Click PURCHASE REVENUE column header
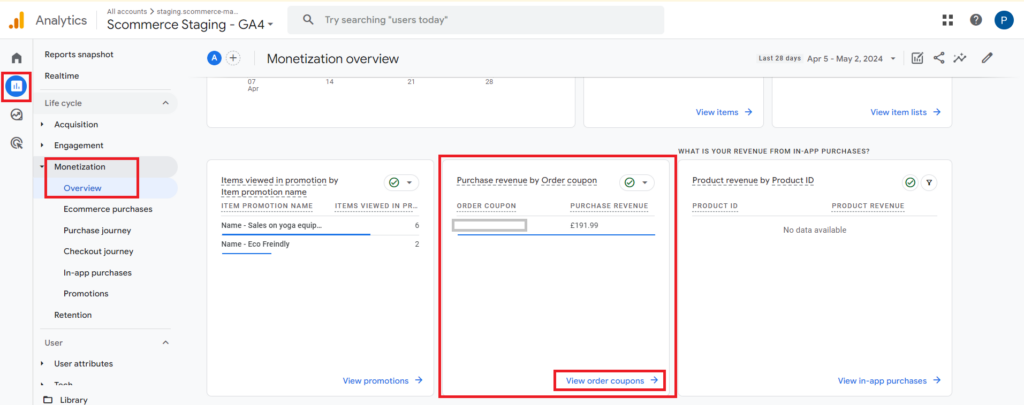The width and height of the screenshot is (1024, 405). pyautogui.click(x=609, y=206)
